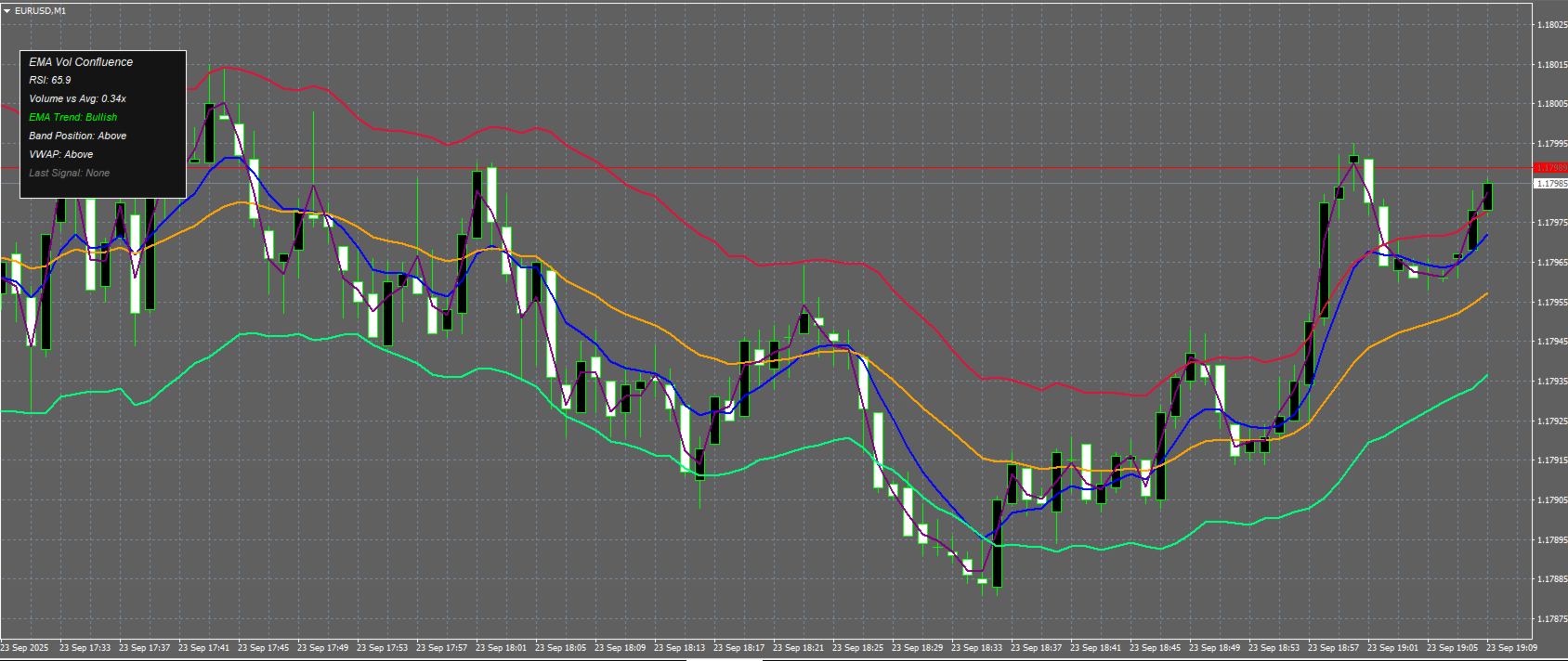Image resolution: width=1568 pixels, height=661 pixels.
Task: Select the EMA Vol Confluence panel heading
Action: [x=81, y=62]
